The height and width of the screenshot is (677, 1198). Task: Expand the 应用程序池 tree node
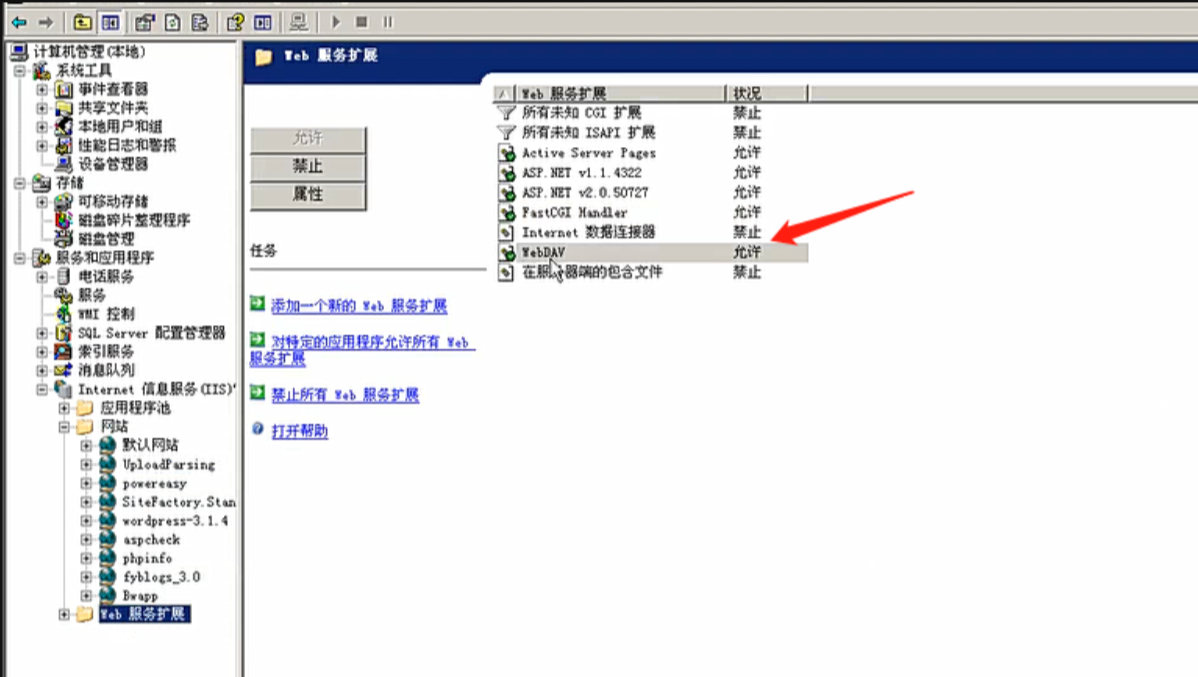click(x=64, y=408)
